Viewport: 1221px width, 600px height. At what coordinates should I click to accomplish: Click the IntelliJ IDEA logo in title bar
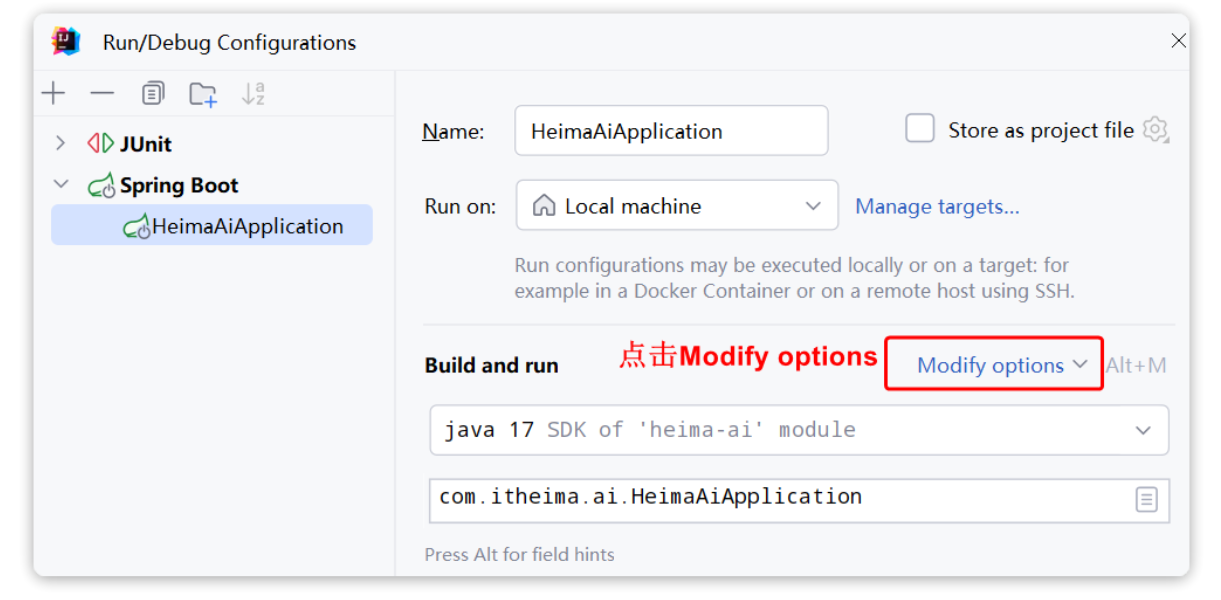pos(66,42)
